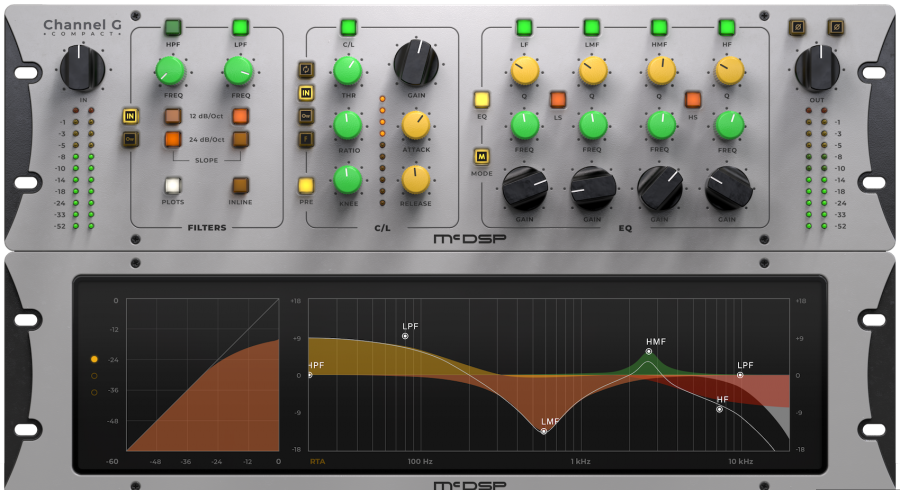Viewport: 900px width, 490px height.
Task: Click the LF band GAIN knob
Action: tap(525, 188)
